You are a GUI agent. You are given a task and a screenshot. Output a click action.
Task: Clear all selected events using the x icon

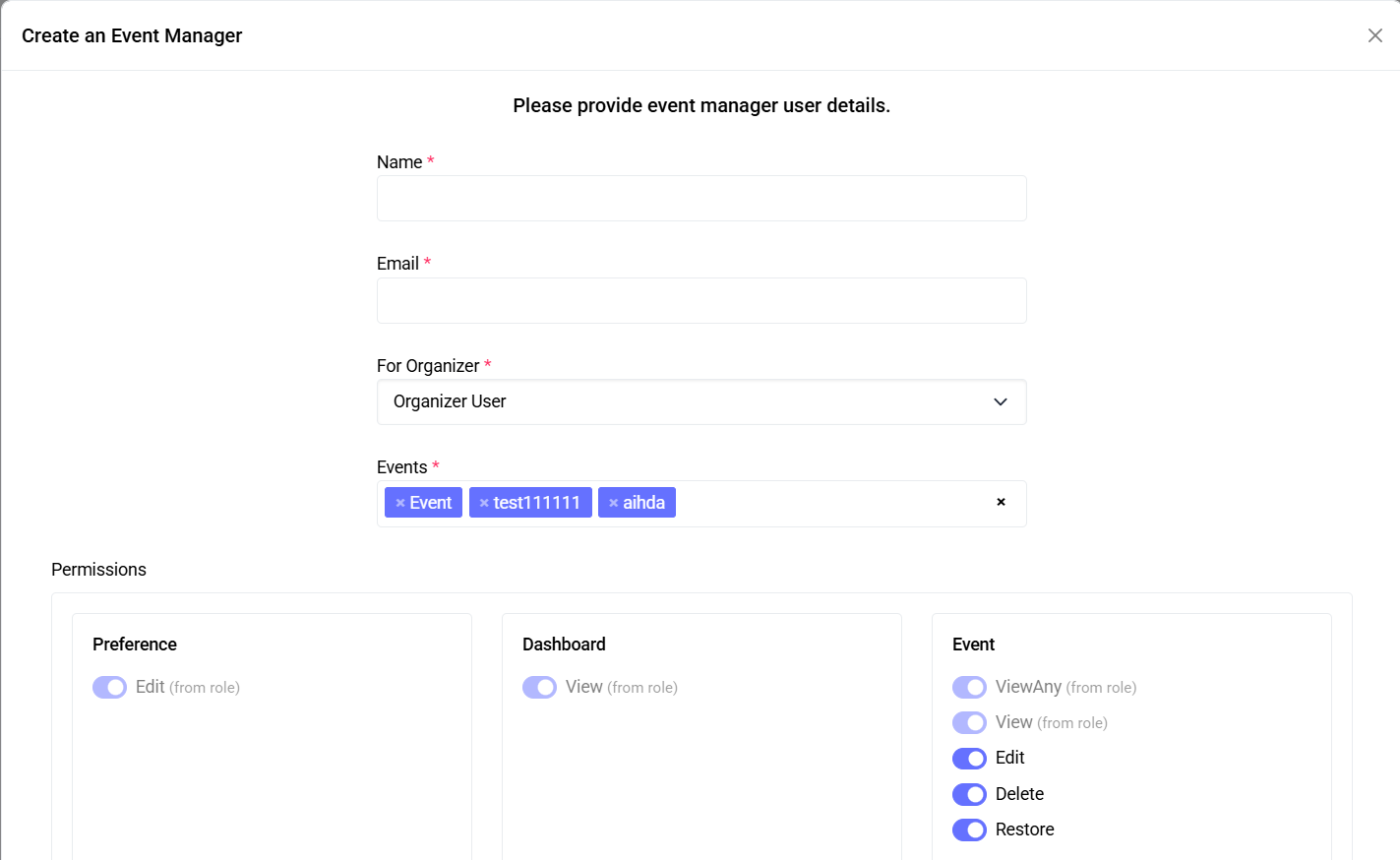click(1001, 502)
